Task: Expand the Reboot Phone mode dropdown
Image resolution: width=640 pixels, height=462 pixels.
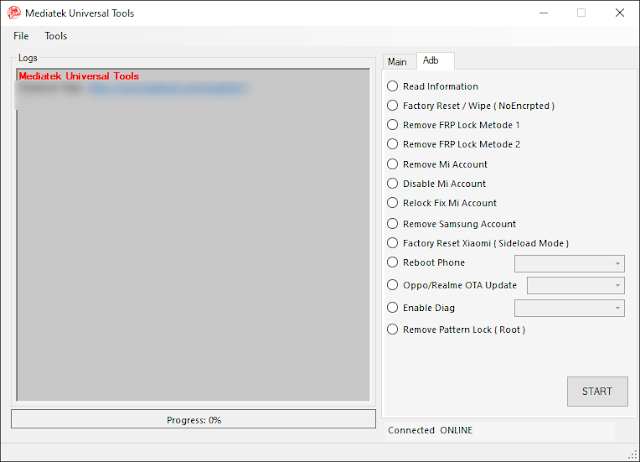Action: point(569,264)
